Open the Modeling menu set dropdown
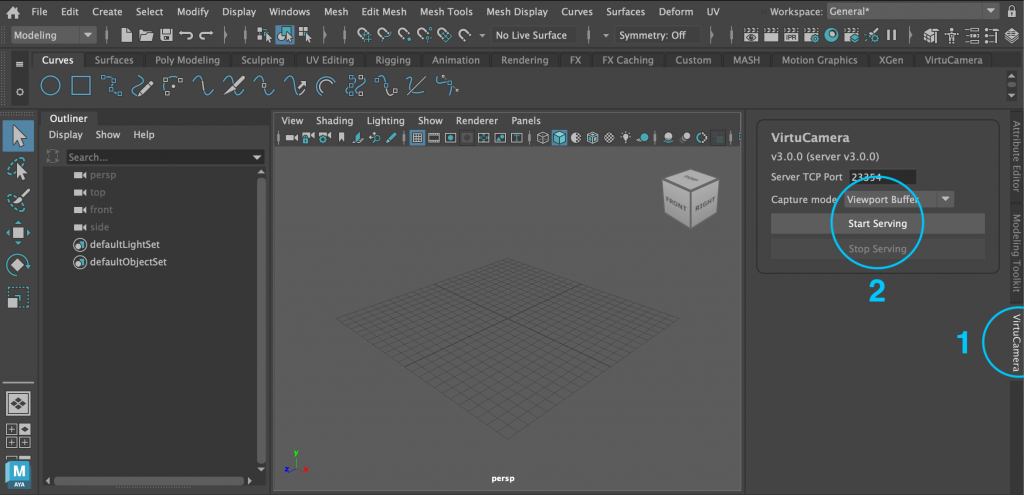This screenshot has width=1024, height=495. tap(54, 35)
